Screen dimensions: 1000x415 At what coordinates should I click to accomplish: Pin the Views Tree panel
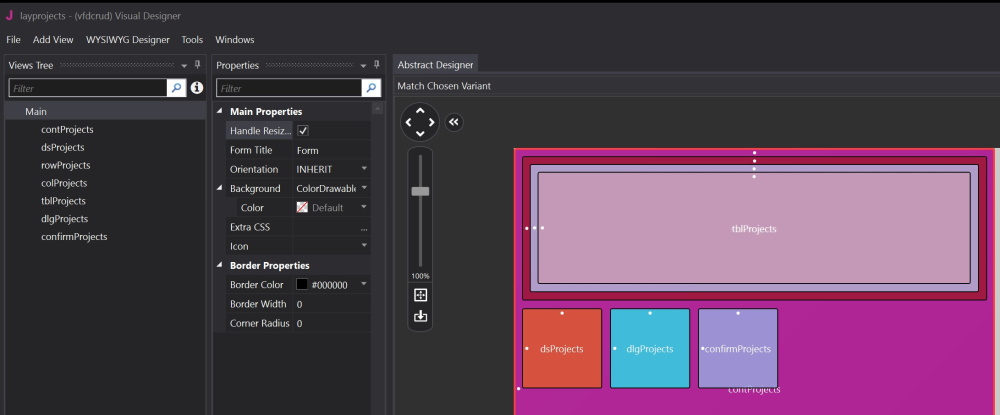[198, 65]
